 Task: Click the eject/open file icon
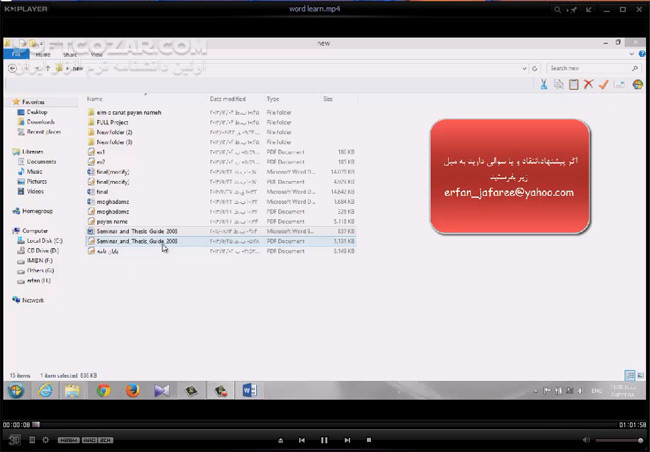(281, 440)
